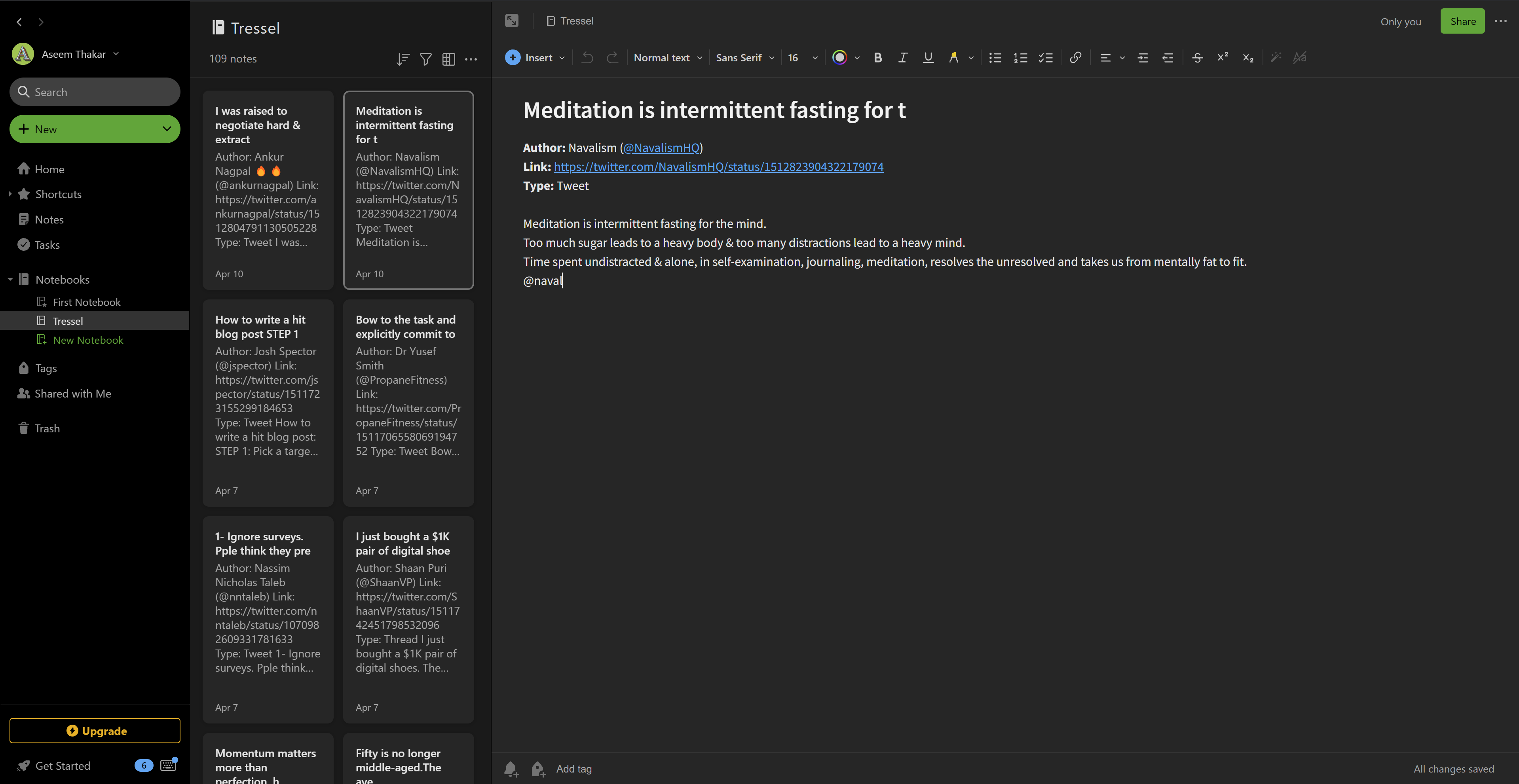Insert a checklist in the note
This screenshot has height=784, width=1519.
(x=1046, y=57)
